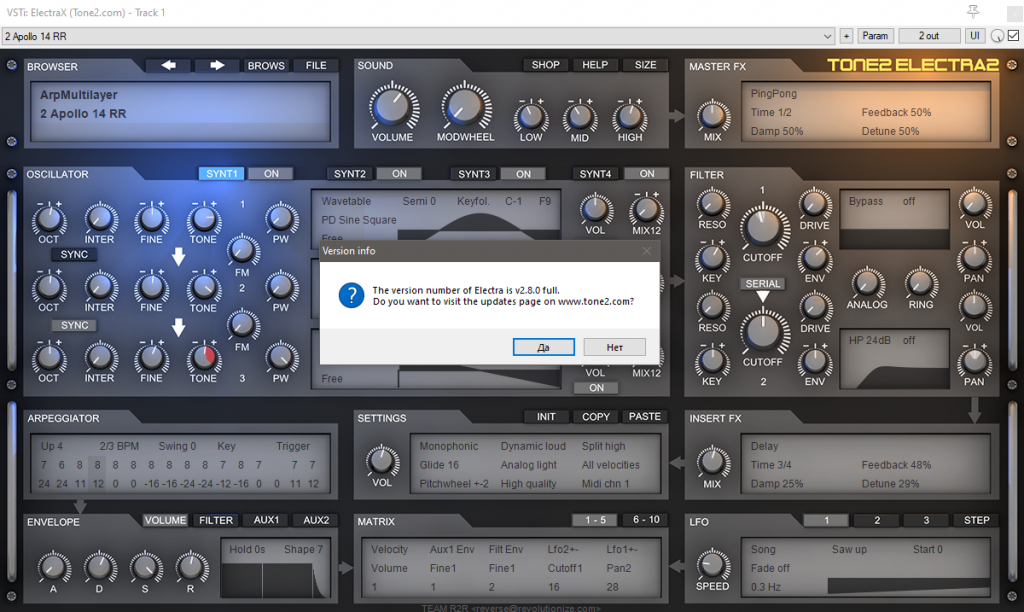Turn filter 1 DRIVE knob
The width and height of the screenshot is (1024, 612).
point(814,204)
